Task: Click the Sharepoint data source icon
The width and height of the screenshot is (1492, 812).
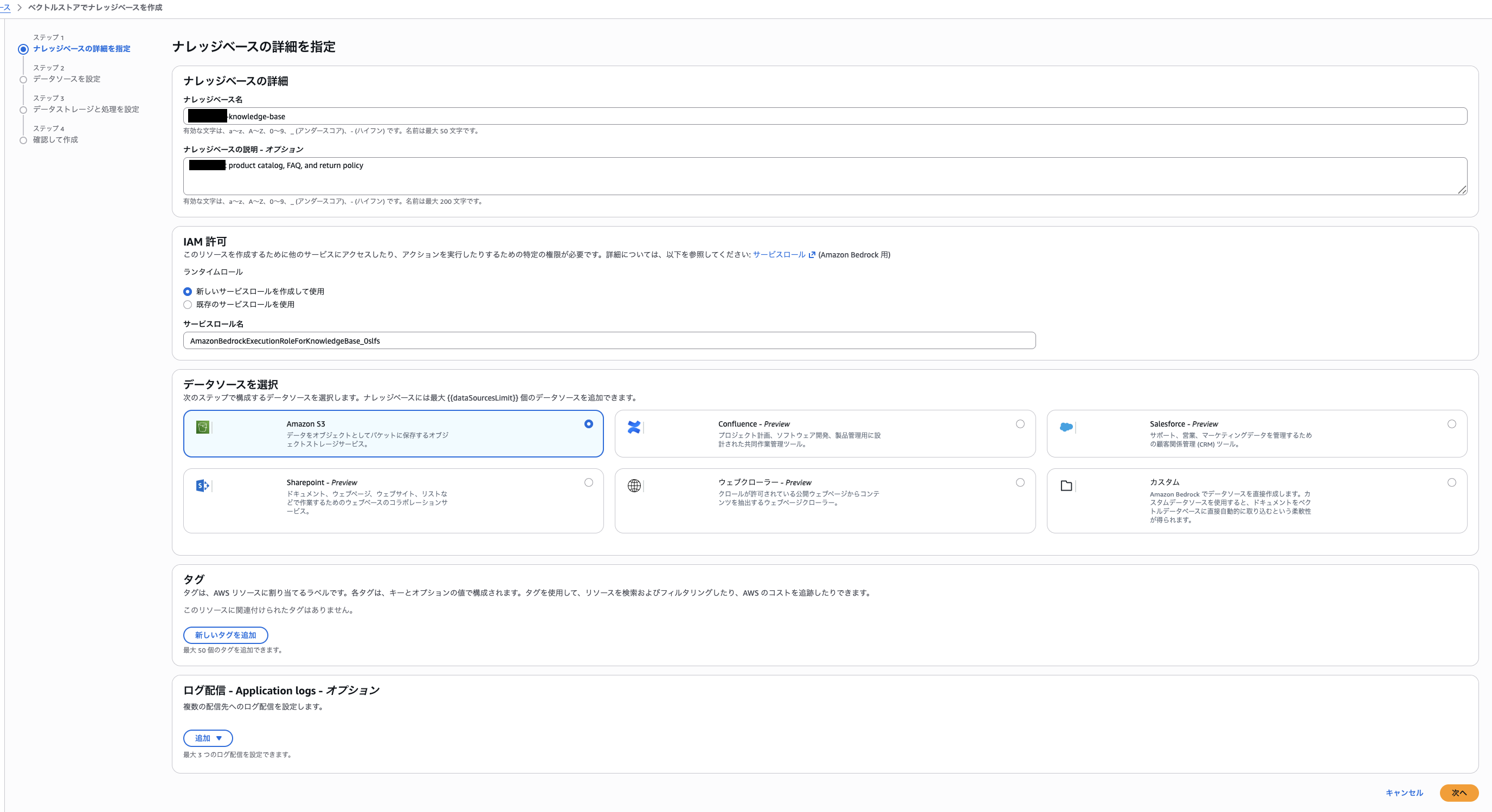Action: coord(203,486)
